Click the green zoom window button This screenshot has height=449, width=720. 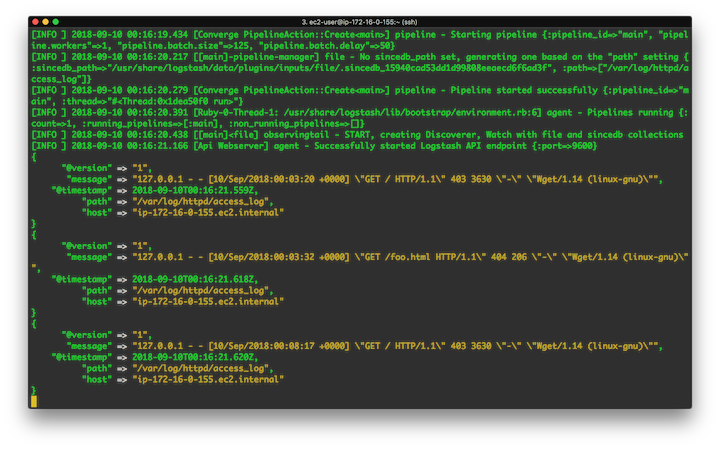56,22
